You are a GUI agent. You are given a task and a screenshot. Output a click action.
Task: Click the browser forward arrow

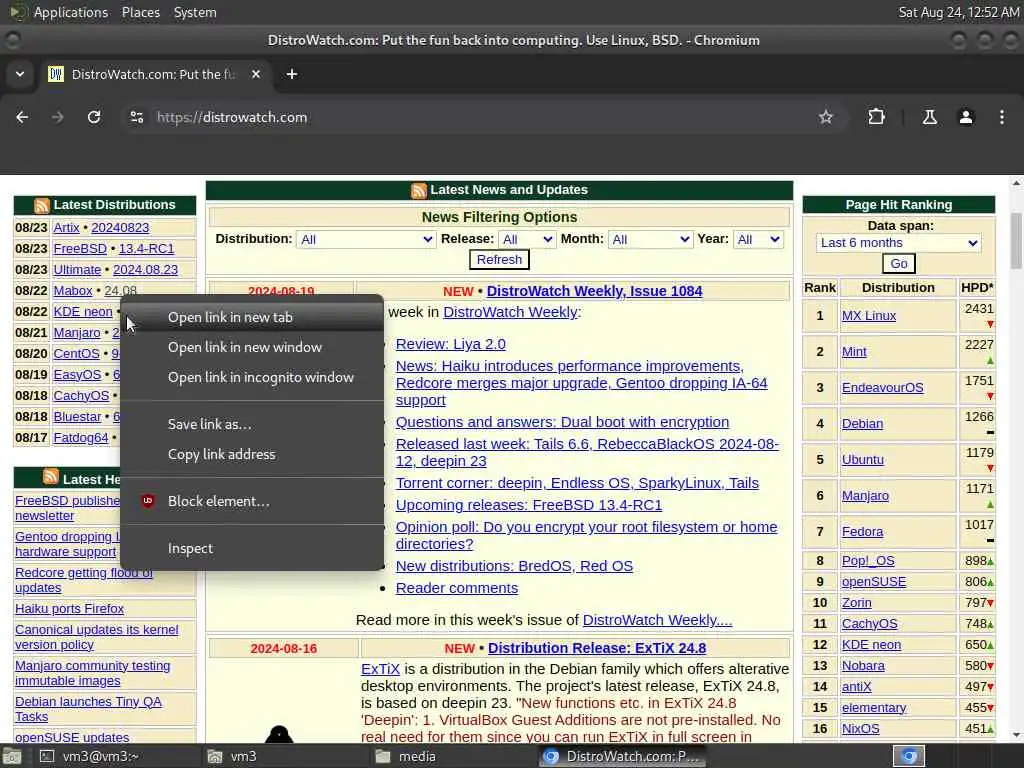click(x=57, y=117)
